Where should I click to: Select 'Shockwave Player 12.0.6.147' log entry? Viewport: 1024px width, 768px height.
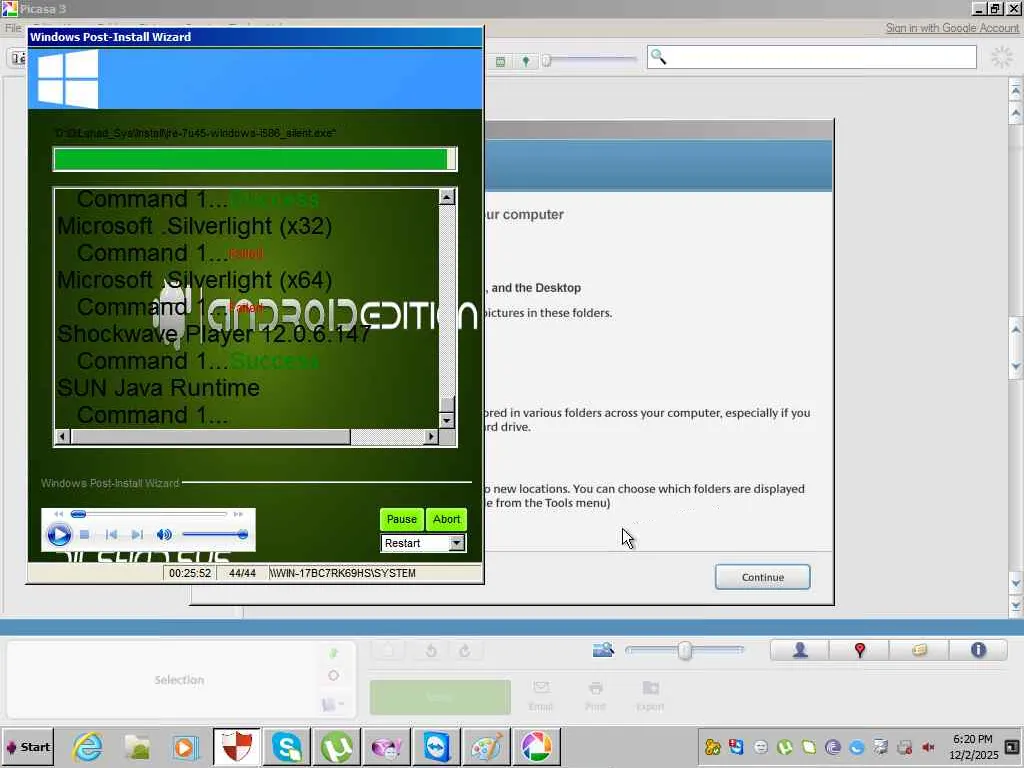click(x=214, y=334)
